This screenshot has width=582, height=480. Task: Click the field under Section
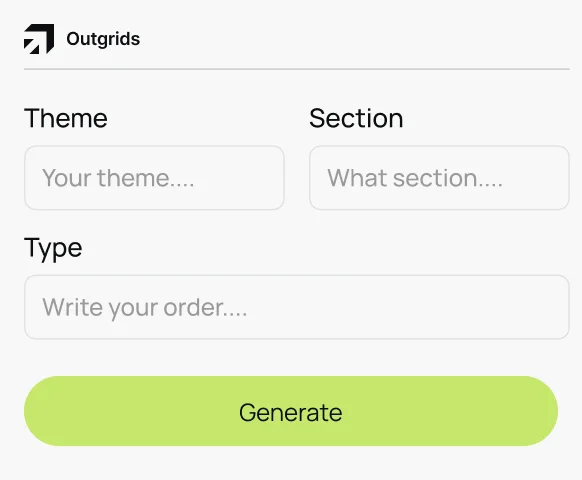439,178
